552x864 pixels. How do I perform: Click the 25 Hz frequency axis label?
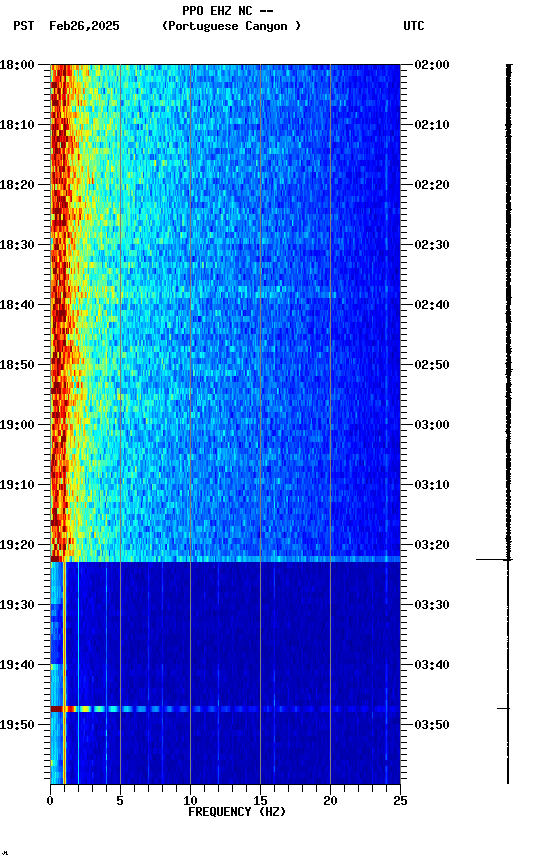click(400, 802)
